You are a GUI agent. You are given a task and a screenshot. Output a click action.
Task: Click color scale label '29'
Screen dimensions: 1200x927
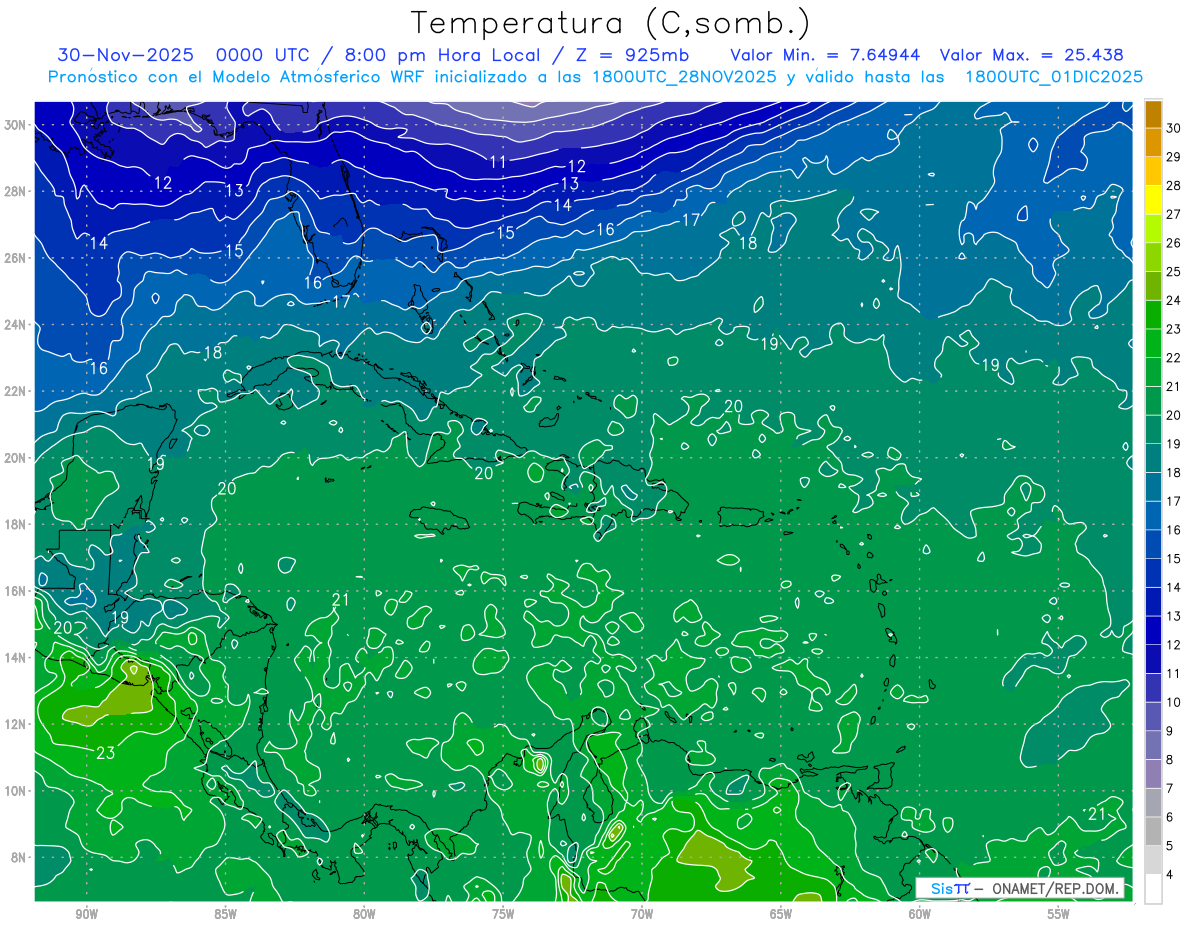coord(1174,157)
